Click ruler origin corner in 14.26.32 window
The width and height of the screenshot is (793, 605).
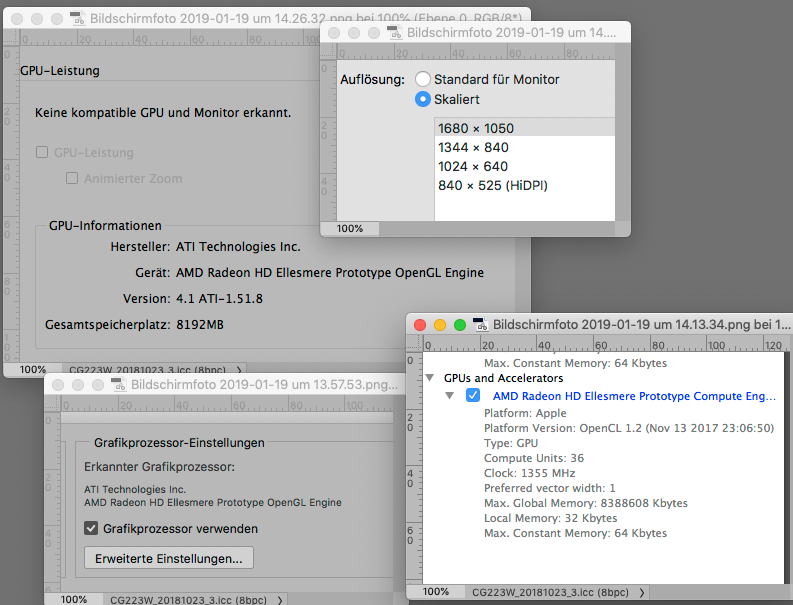pyautogui.click(x=11, y=37)
